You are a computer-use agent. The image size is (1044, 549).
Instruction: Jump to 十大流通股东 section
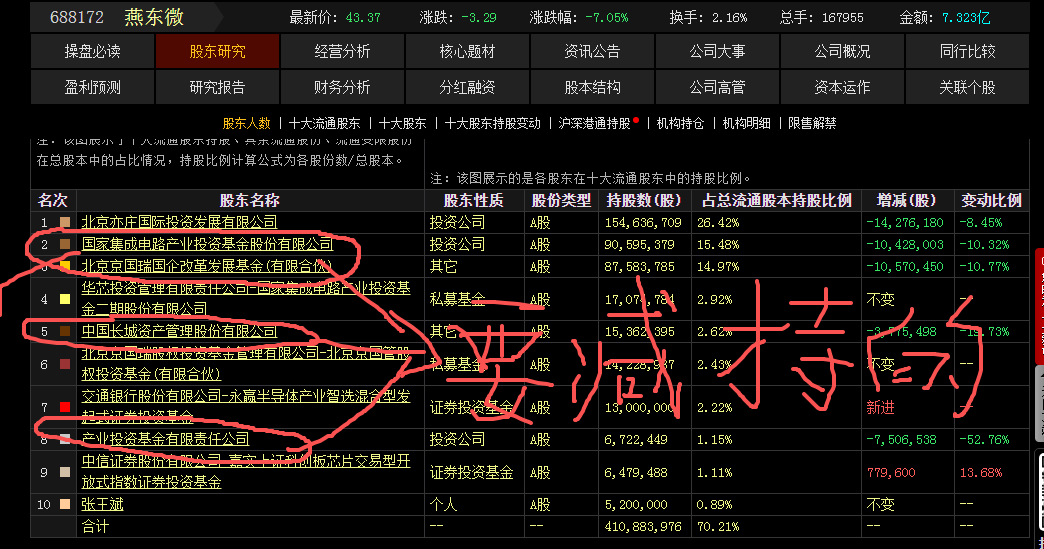324,123
